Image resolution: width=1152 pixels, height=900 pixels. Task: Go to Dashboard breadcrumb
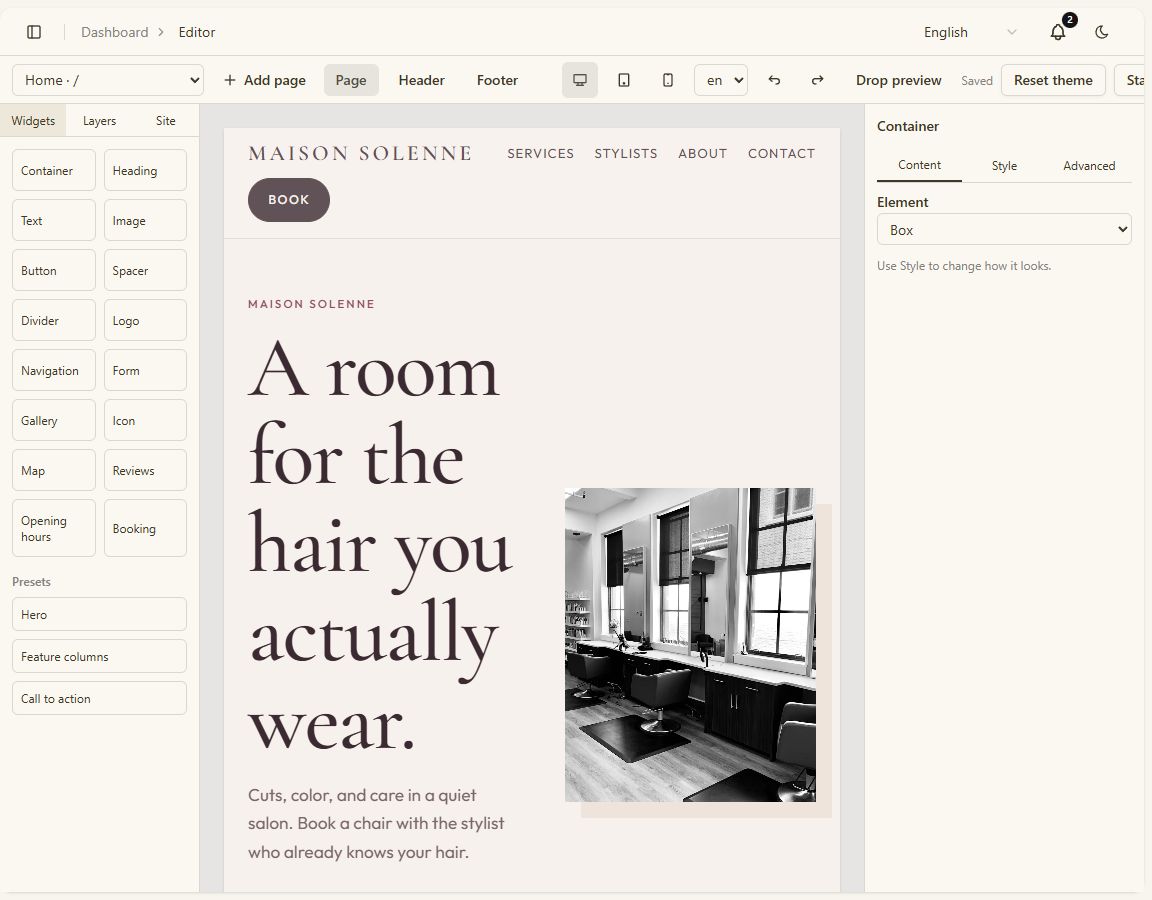click(115, 32)
